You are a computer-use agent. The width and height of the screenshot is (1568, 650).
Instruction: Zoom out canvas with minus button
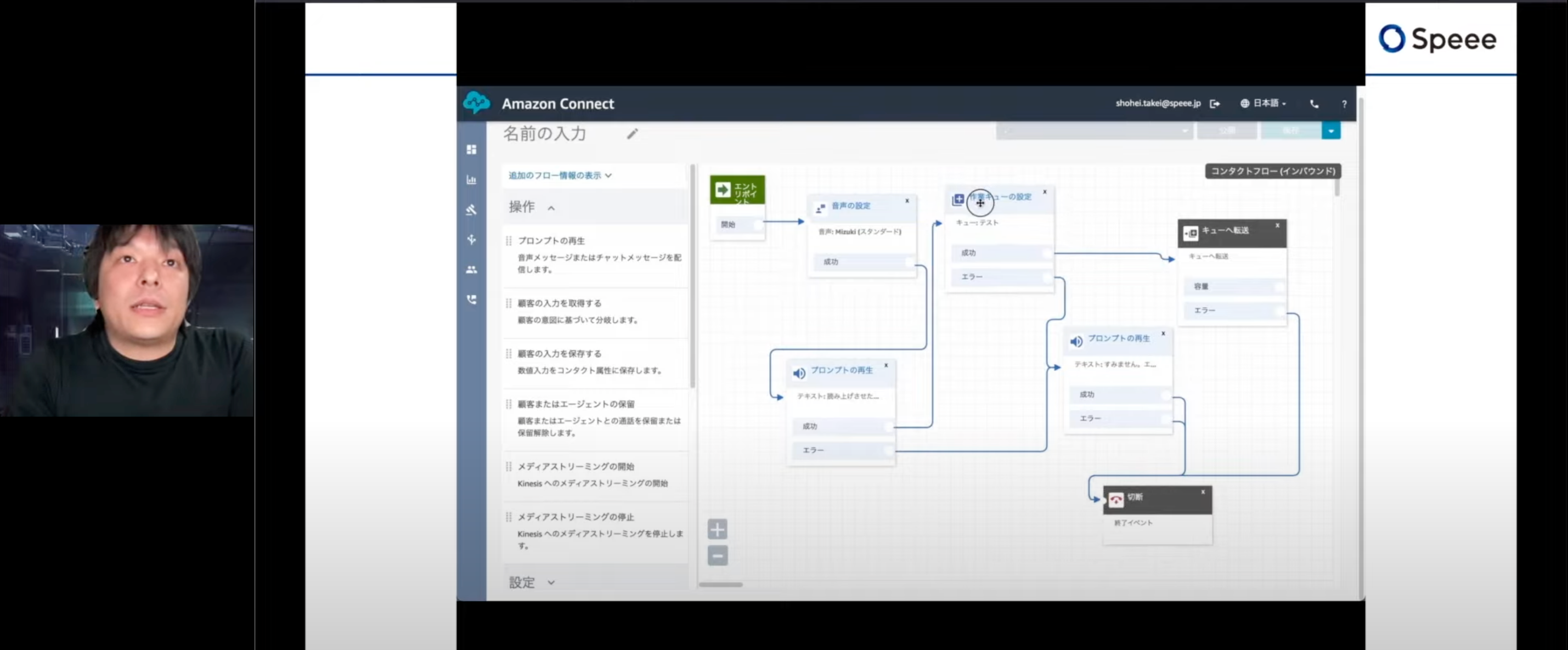[717, 556]
